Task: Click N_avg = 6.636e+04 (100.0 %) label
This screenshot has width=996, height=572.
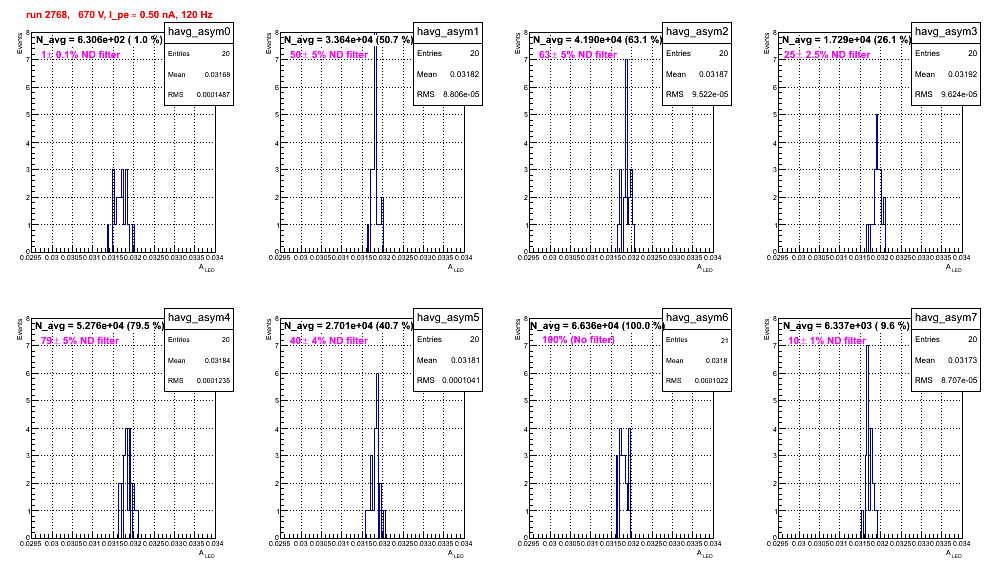Action: click(x=597, y=325)
